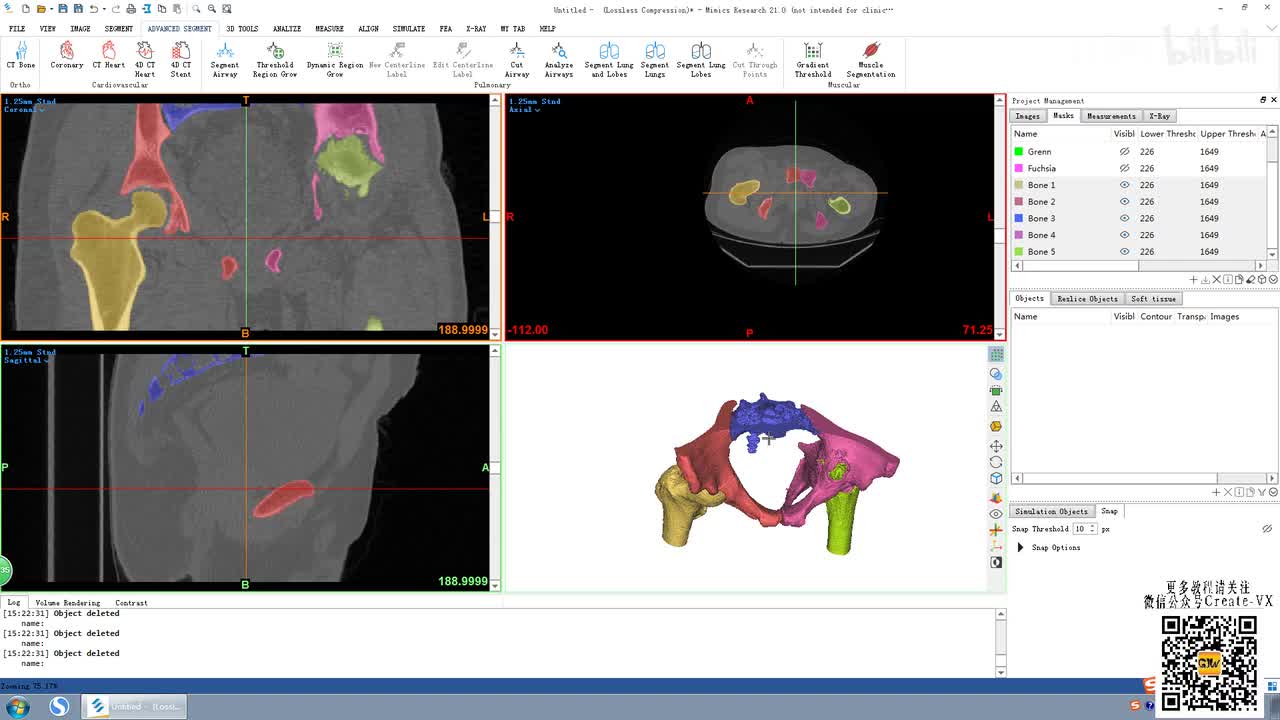The width and height of the screenshot is (1280, 720).
Task: Run Segment Lung and Lobes
Action: coord(609,60)
